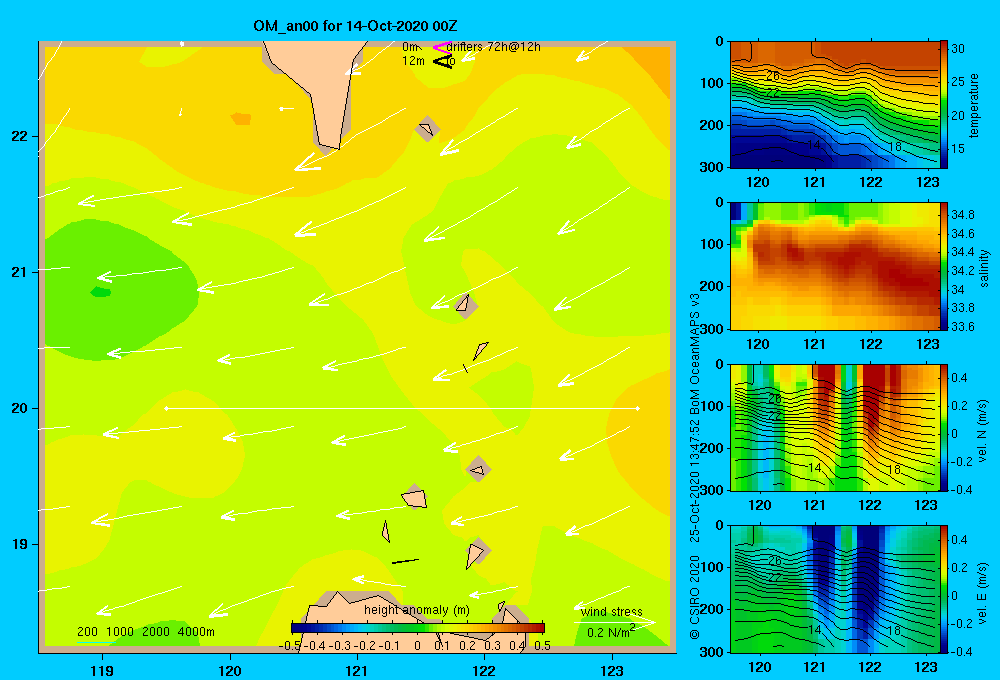
Task: Click the height anomaly color bar
Action: point(418,627)
